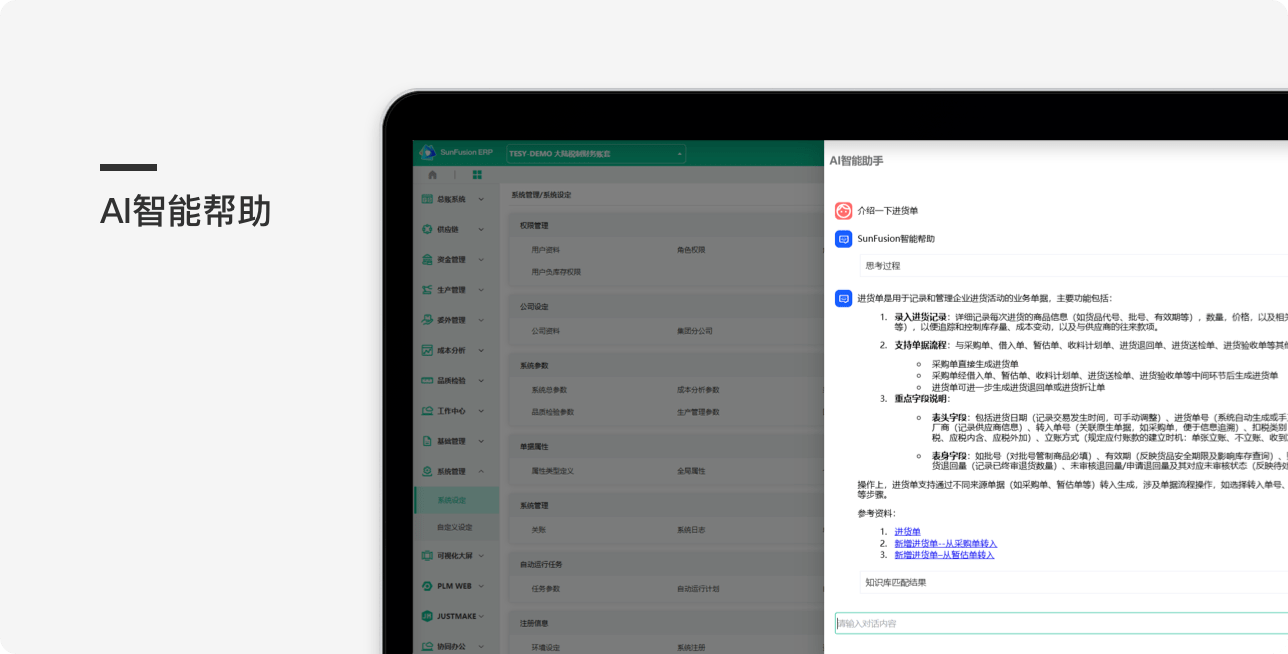Click the home icon in the toolbar

(432, 174)
